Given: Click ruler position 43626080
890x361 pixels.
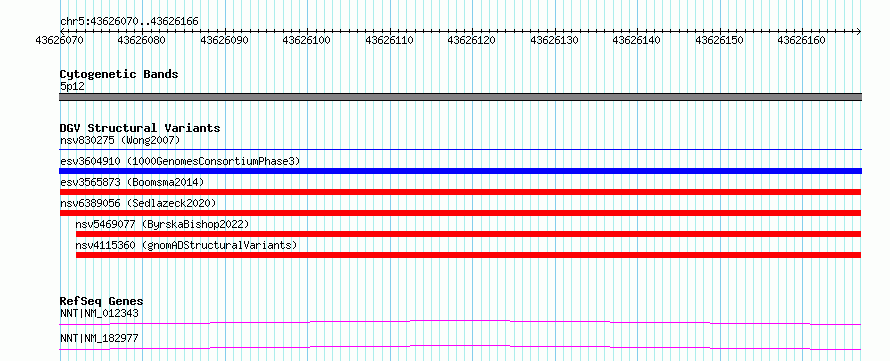Looking at the screenshot, I should (x=142, y=40).
